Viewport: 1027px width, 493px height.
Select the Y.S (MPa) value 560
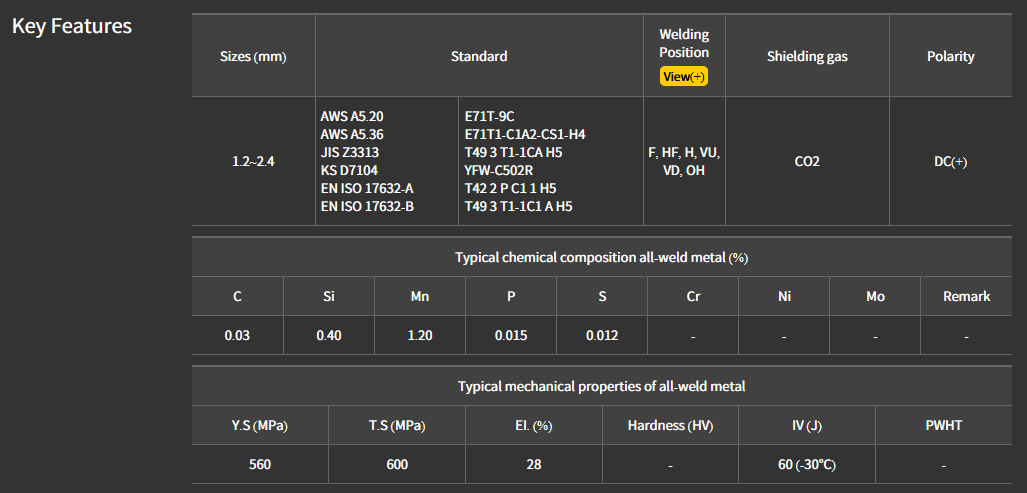(x=260, y=464)
